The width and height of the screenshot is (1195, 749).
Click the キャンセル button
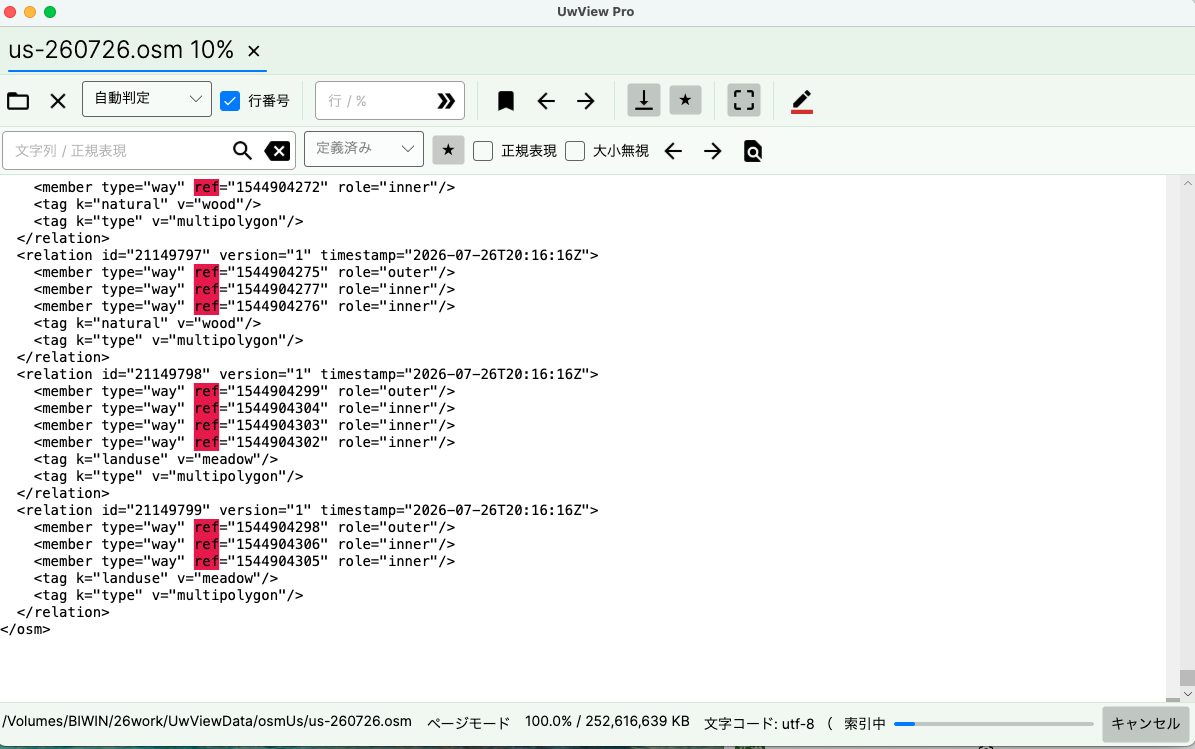pos(1145,724)
